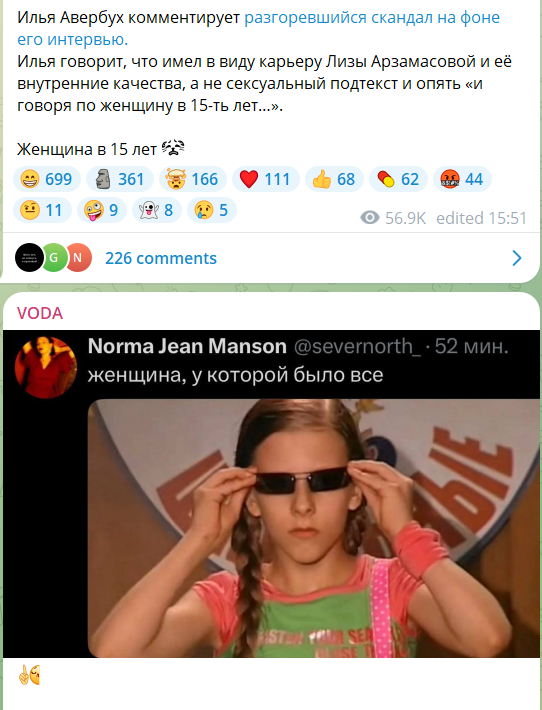The height and width of the screenshot is (710, 542).
Task: Click the ghost reaction showing 8
Action: point(157,210)
